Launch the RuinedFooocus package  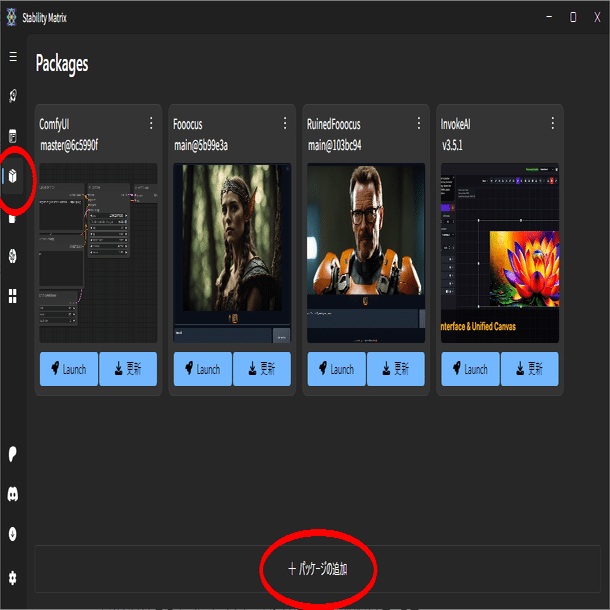337,369
